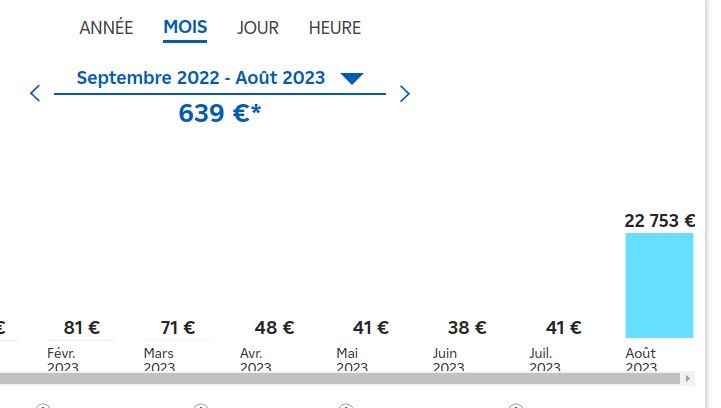The width and height of the screenshot is (721, 408).
Task: Click the 81 € value above Févr. 2023
Action: 81,327
